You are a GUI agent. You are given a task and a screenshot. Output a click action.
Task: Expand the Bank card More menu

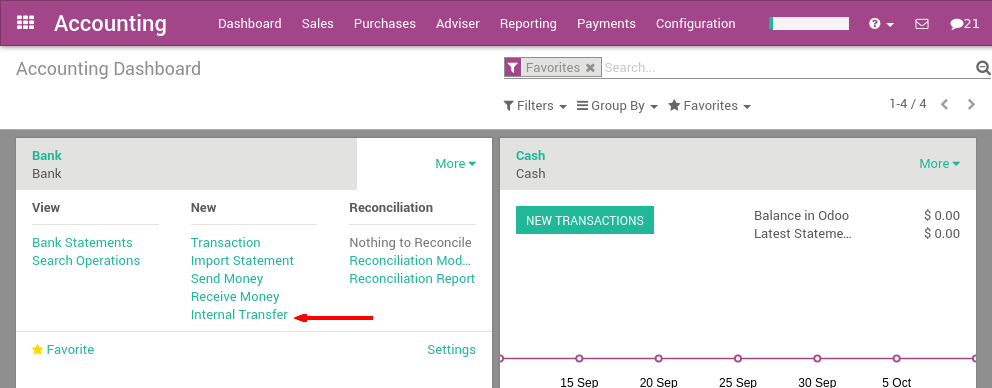click(456, 164)
